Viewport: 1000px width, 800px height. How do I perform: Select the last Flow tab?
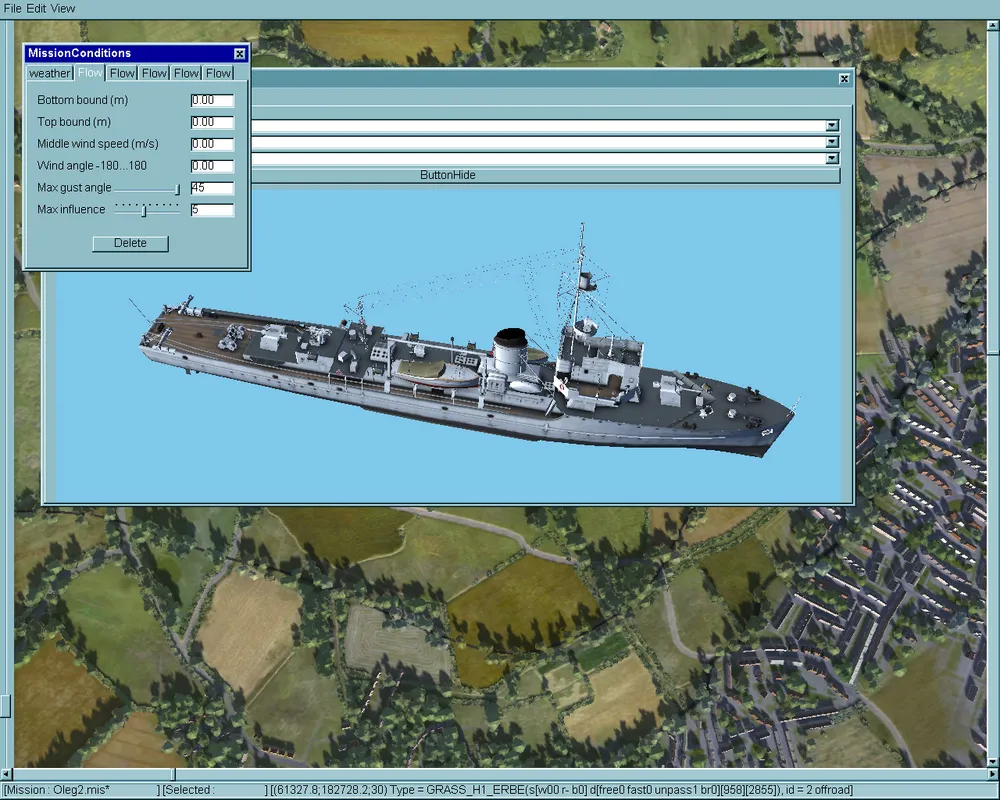(x=218, y=73)
